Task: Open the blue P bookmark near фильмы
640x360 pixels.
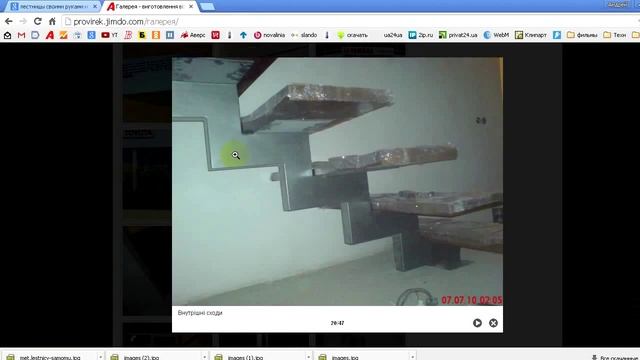Action: click(x=557, y=35)
